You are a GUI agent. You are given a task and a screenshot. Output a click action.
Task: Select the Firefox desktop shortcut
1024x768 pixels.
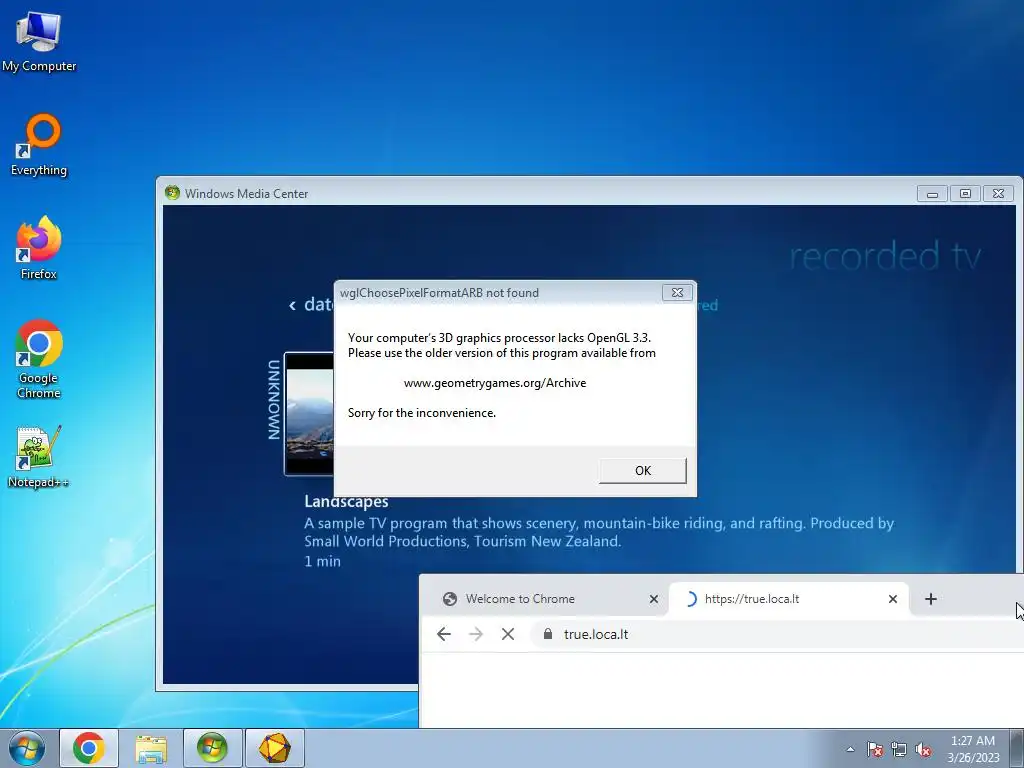[x=39, y=248]
